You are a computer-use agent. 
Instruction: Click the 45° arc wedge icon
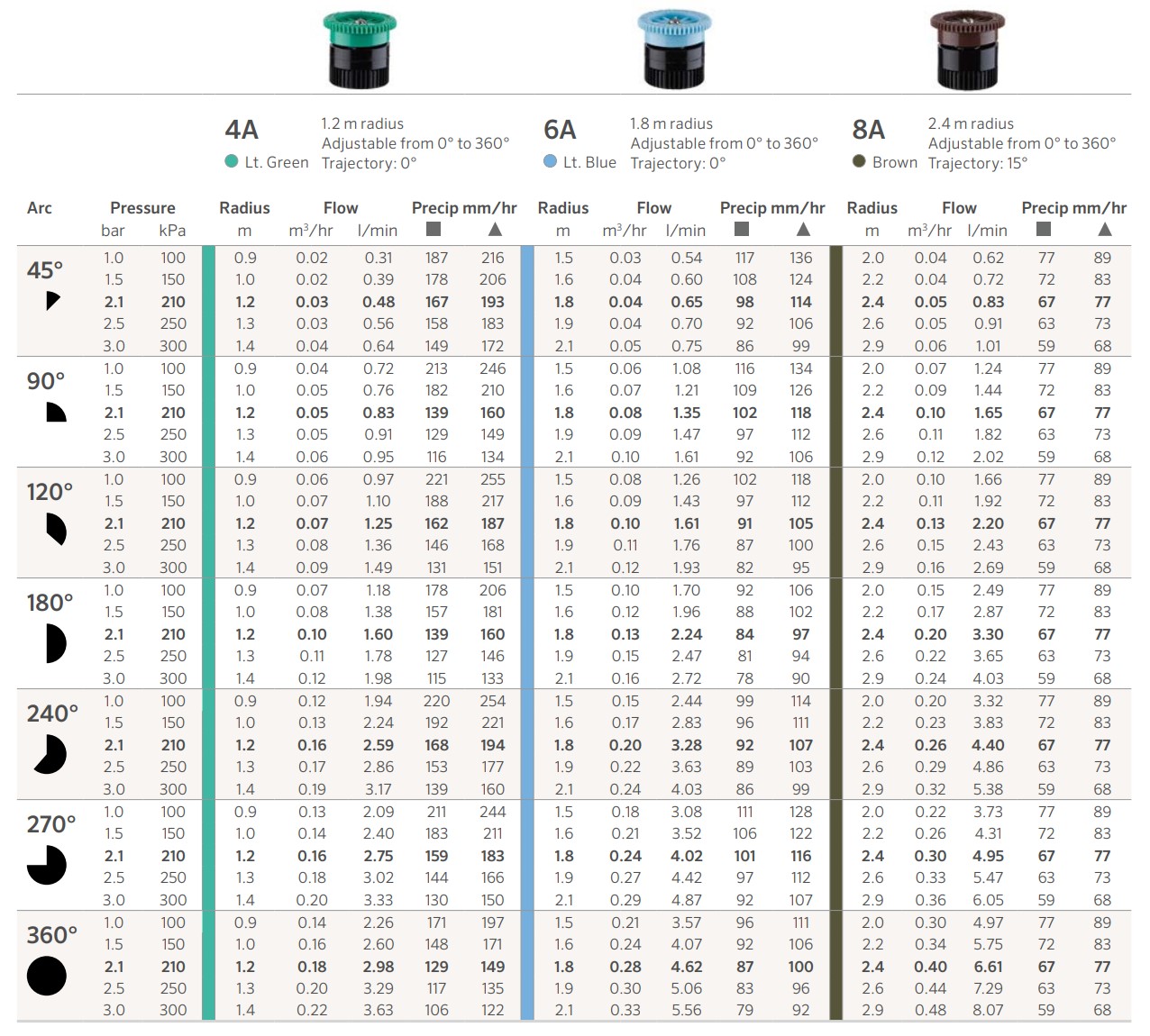52,300
